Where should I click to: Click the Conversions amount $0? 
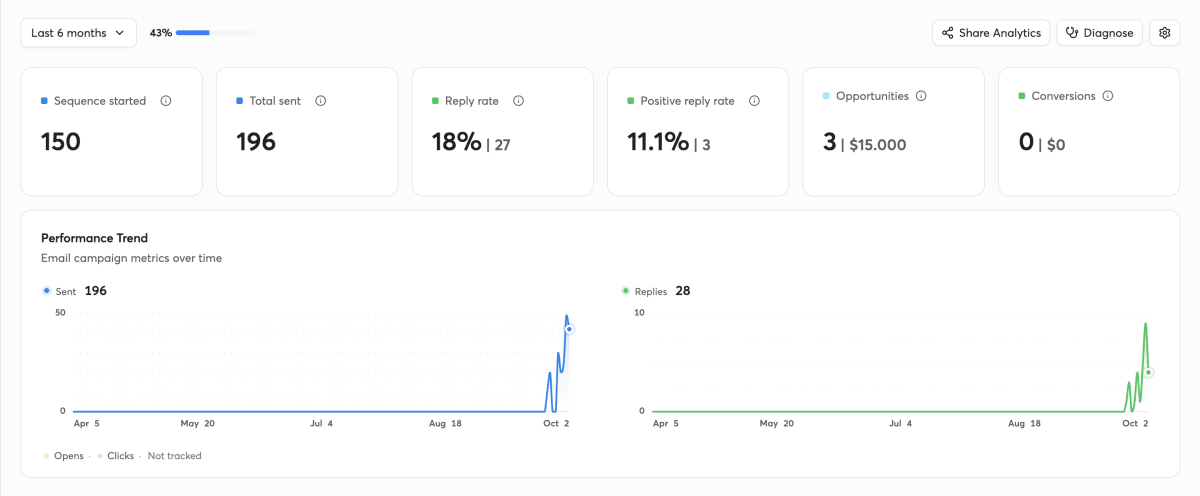tap(1056, 145)
